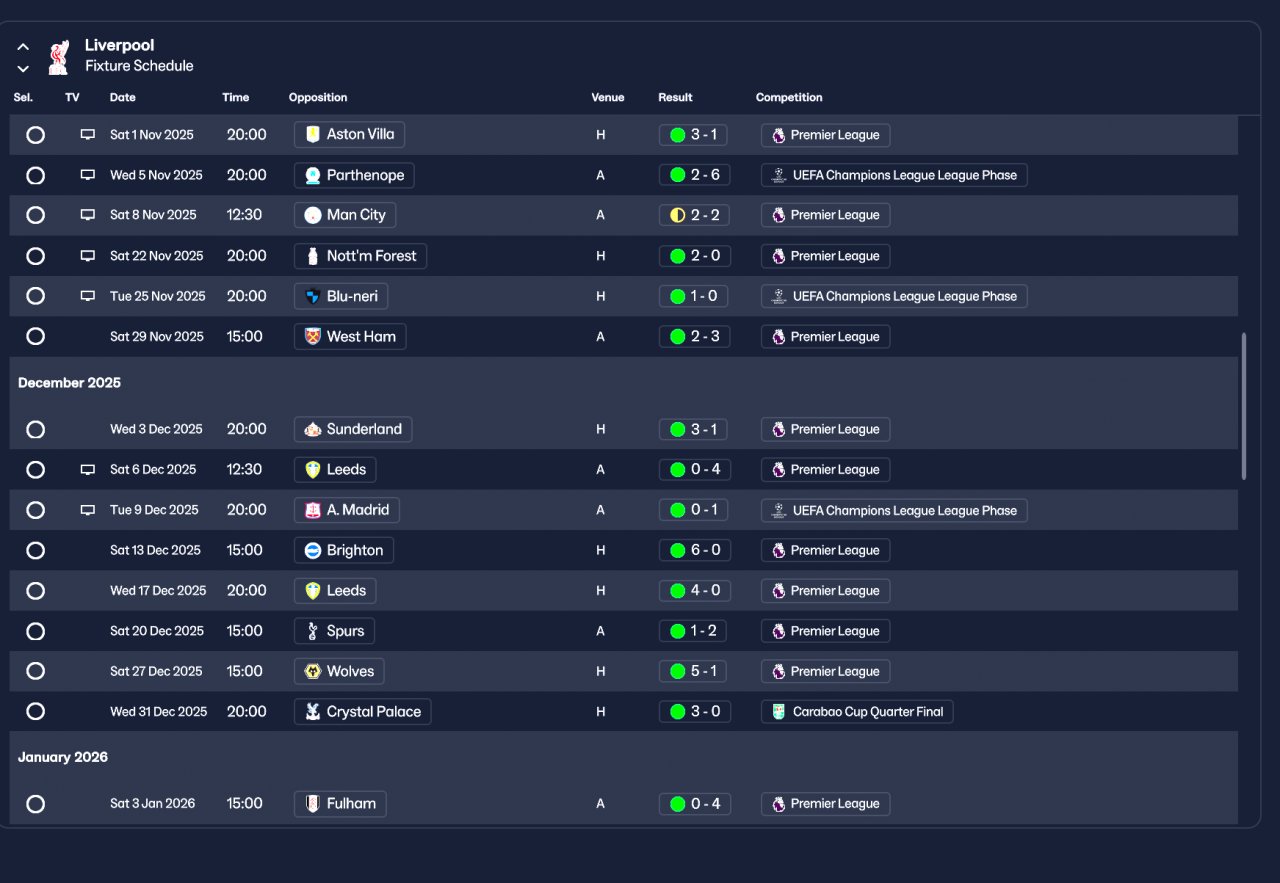Click Champions League icon in Blu-neri row
Screen dimensions: 1280x883
779,296
